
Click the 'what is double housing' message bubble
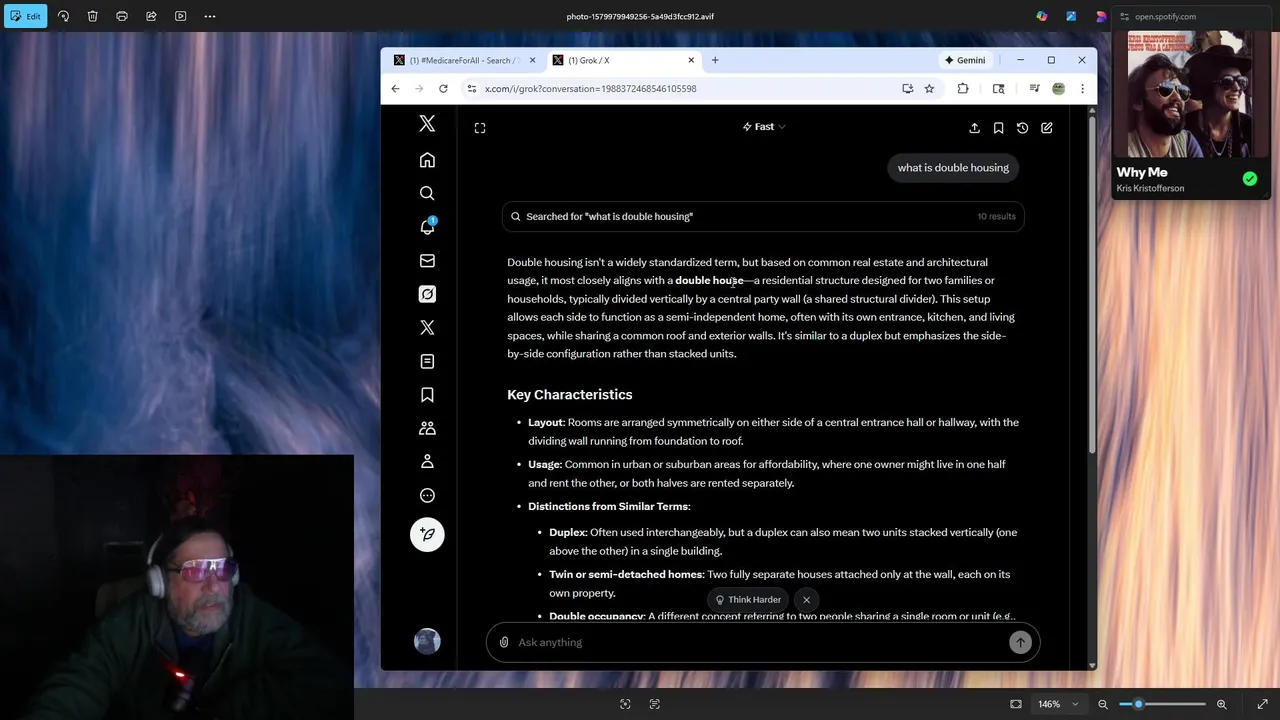[953, 168]
